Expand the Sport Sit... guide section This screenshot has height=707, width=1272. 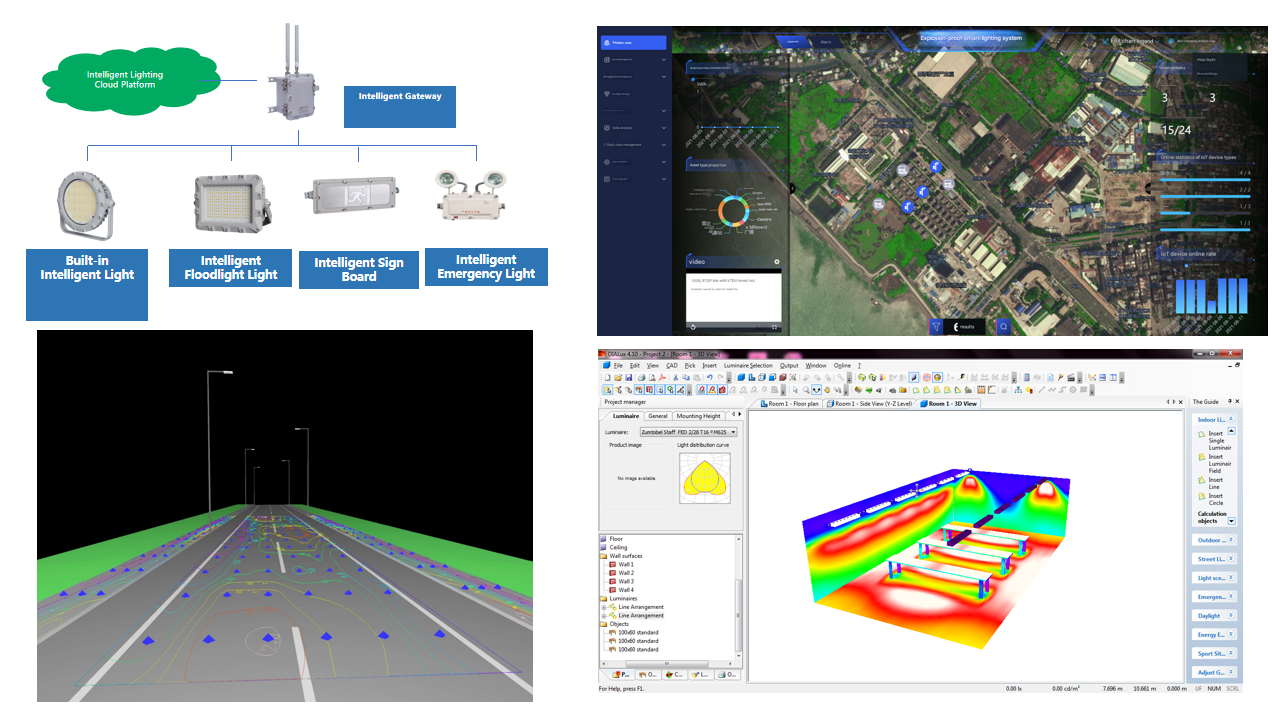pyautogui.click(x=1231, y=653)
